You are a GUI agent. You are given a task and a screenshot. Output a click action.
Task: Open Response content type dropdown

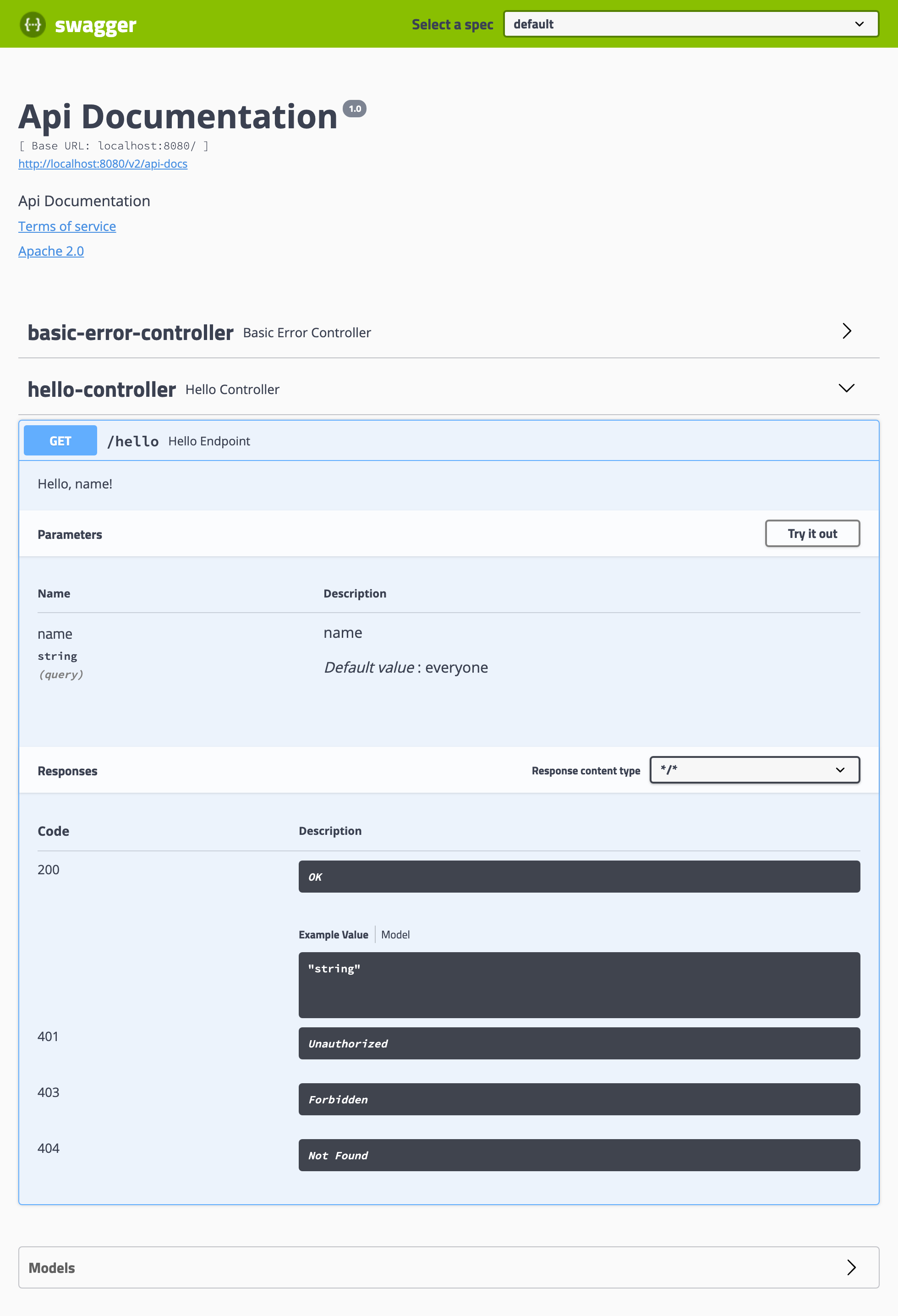[754, 770]
